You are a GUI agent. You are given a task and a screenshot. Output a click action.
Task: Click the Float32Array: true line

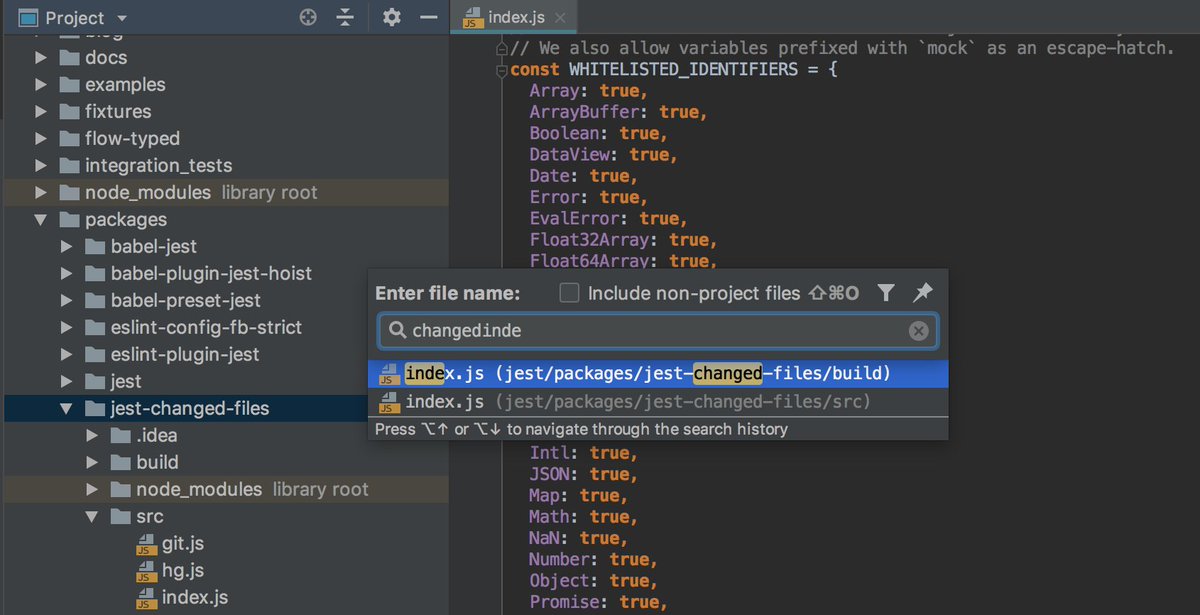[623, 240]
